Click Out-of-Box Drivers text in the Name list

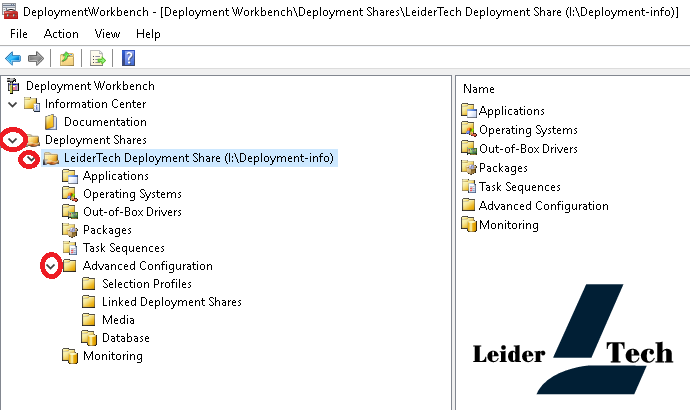529,149
